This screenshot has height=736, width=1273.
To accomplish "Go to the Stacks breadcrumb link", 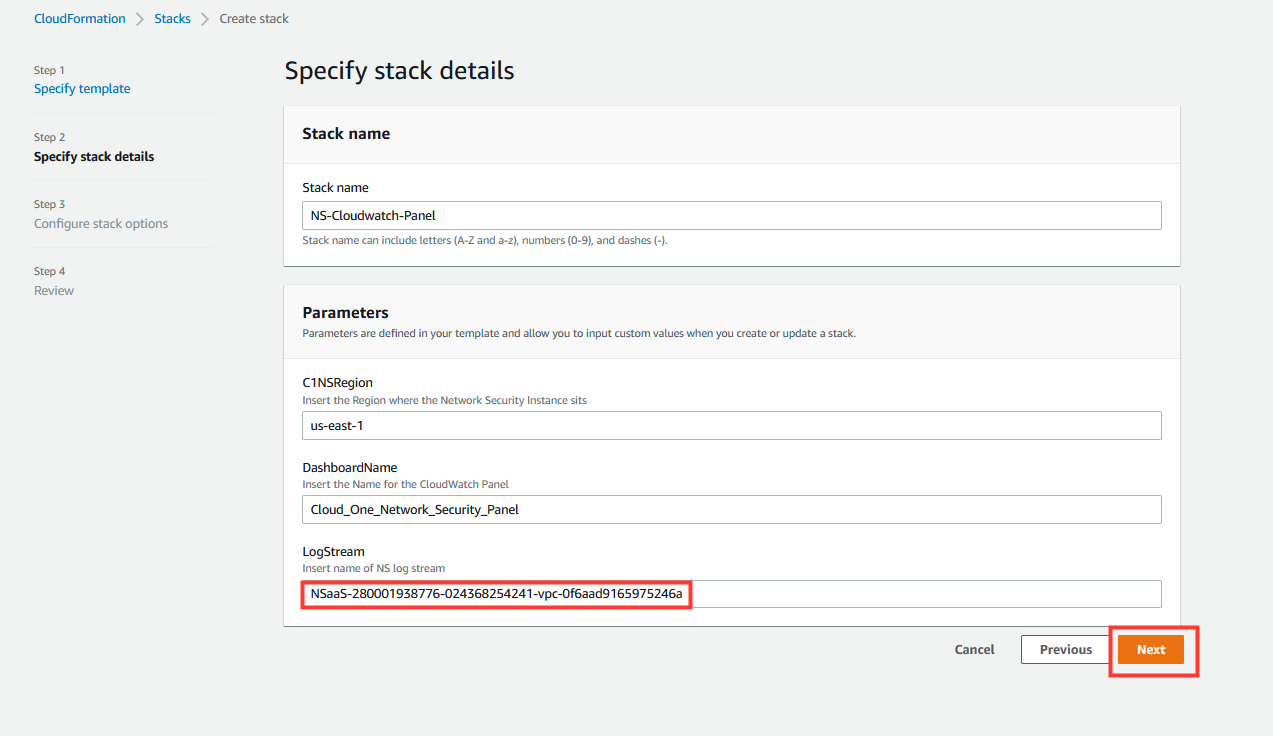I will [x=172, y=19].
